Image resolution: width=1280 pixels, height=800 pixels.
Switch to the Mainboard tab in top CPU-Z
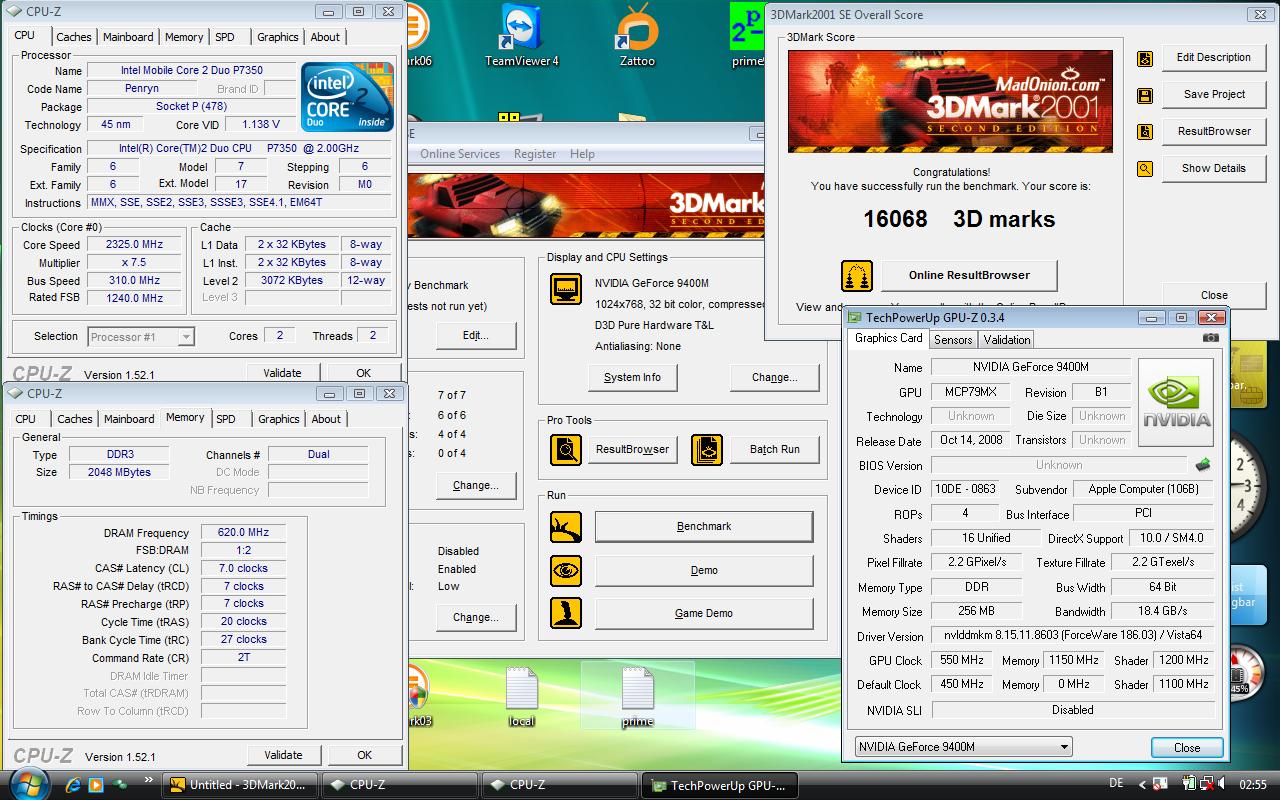click(x=128, y=37)
